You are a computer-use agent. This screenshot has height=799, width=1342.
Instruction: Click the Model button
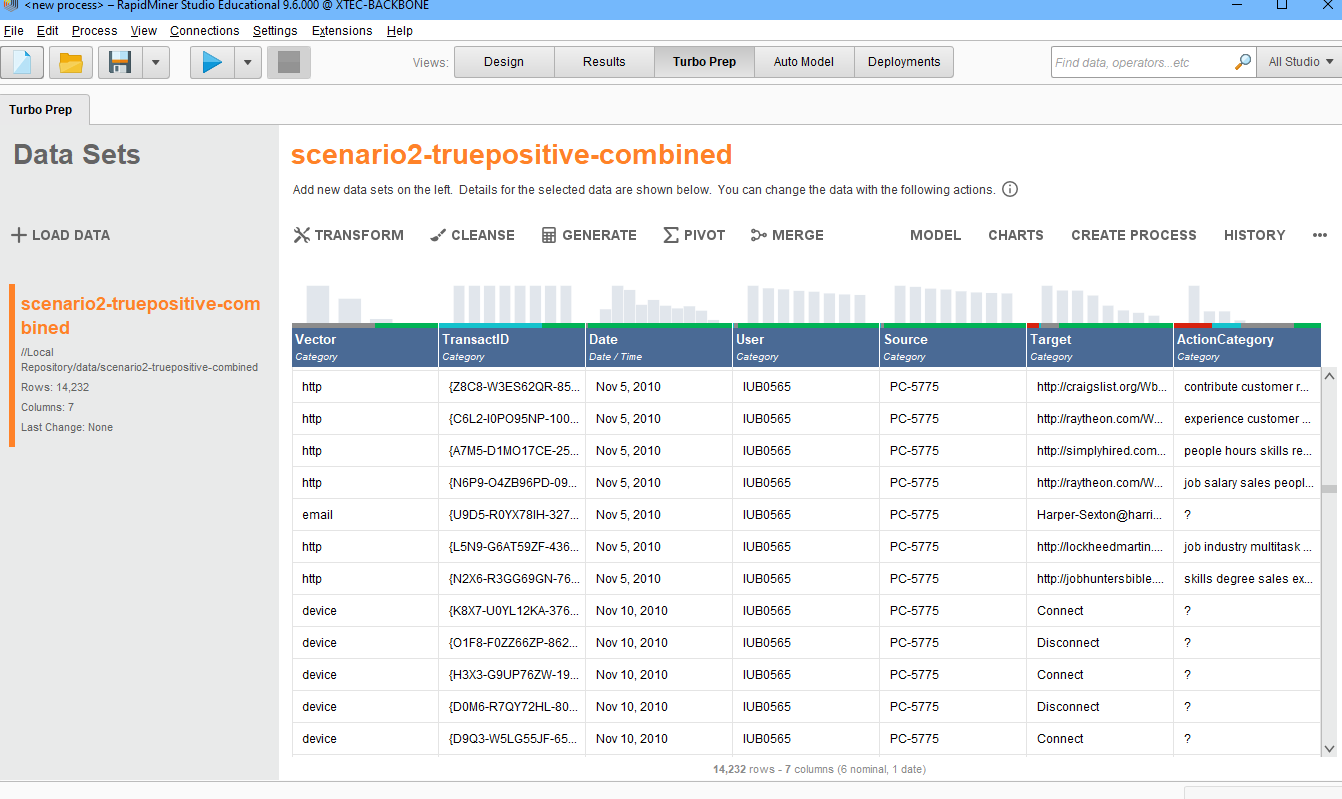pos(935,235)
